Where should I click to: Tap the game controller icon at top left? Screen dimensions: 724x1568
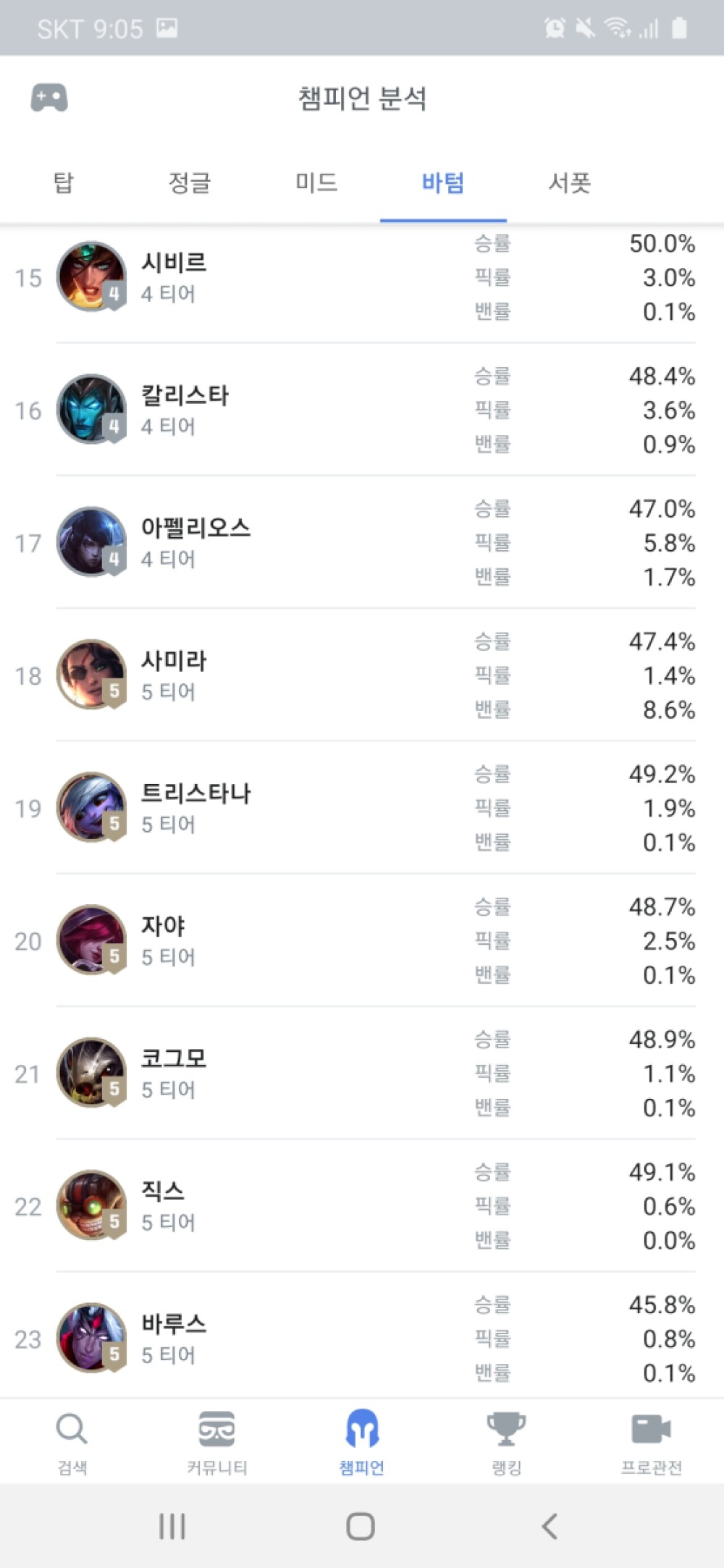point(49,97)
